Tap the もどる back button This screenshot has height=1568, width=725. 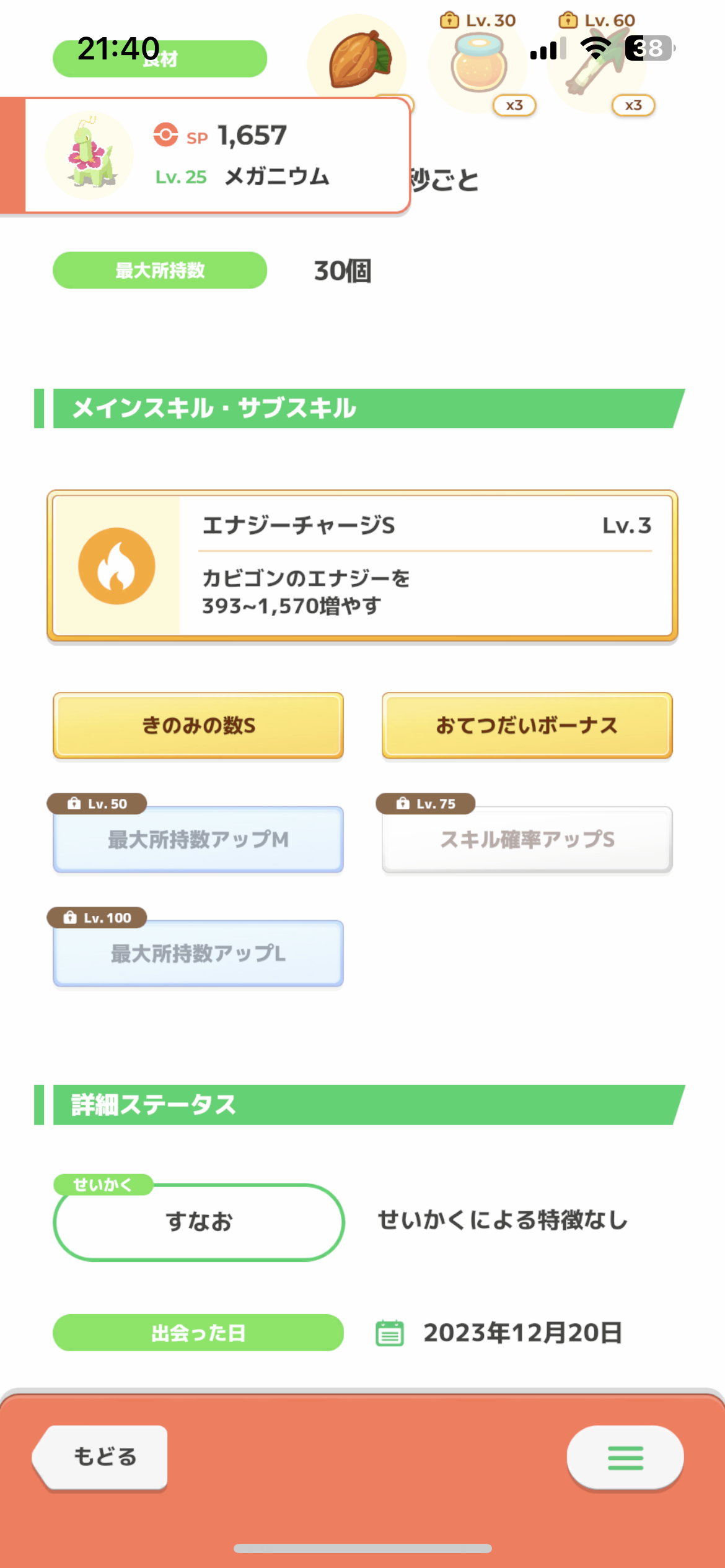(100, 1457)
